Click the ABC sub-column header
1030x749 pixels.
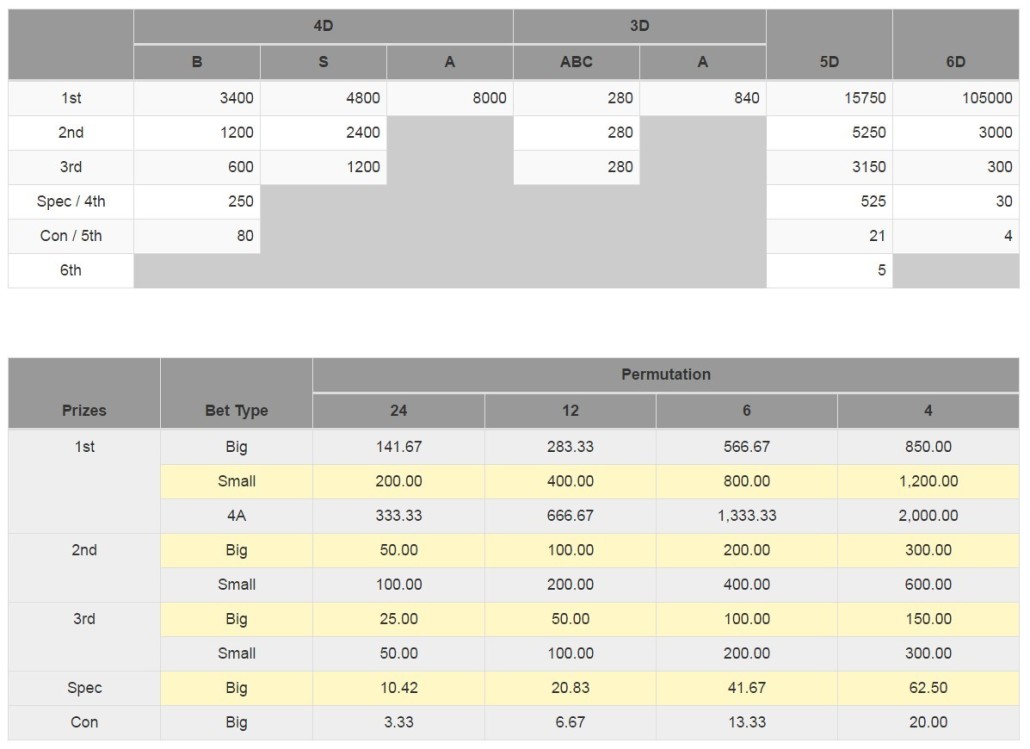(576, 62)
